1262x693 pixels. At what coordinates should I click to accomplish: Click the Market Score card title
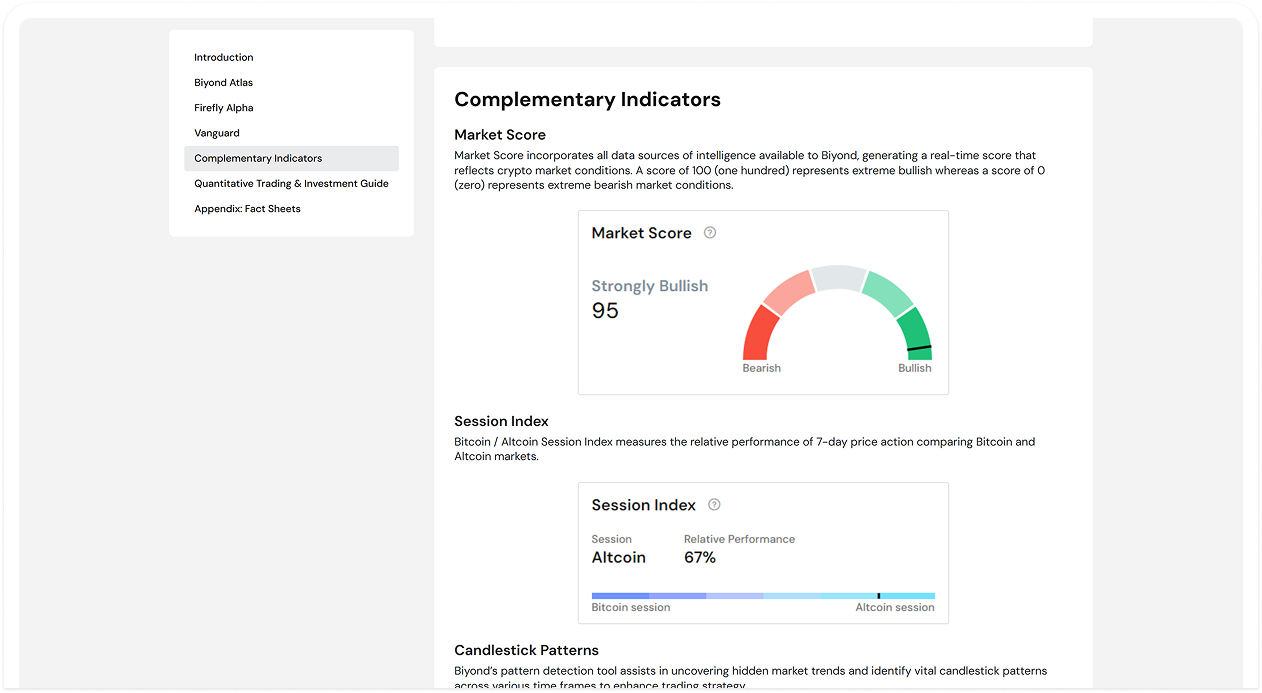click(642, 233)
